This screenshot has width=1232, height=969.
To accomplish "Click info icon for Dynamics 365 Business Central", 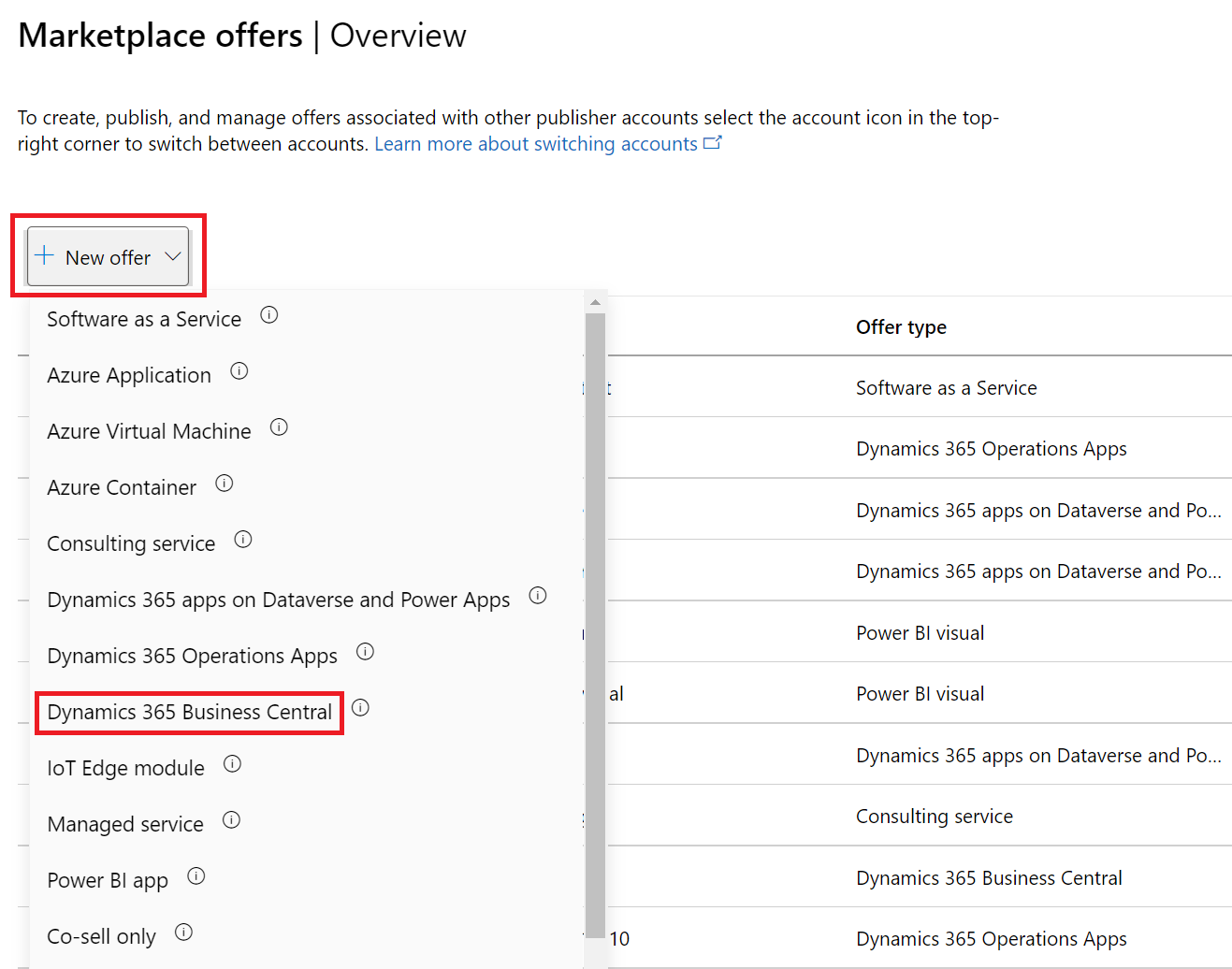I will (361, 708).
